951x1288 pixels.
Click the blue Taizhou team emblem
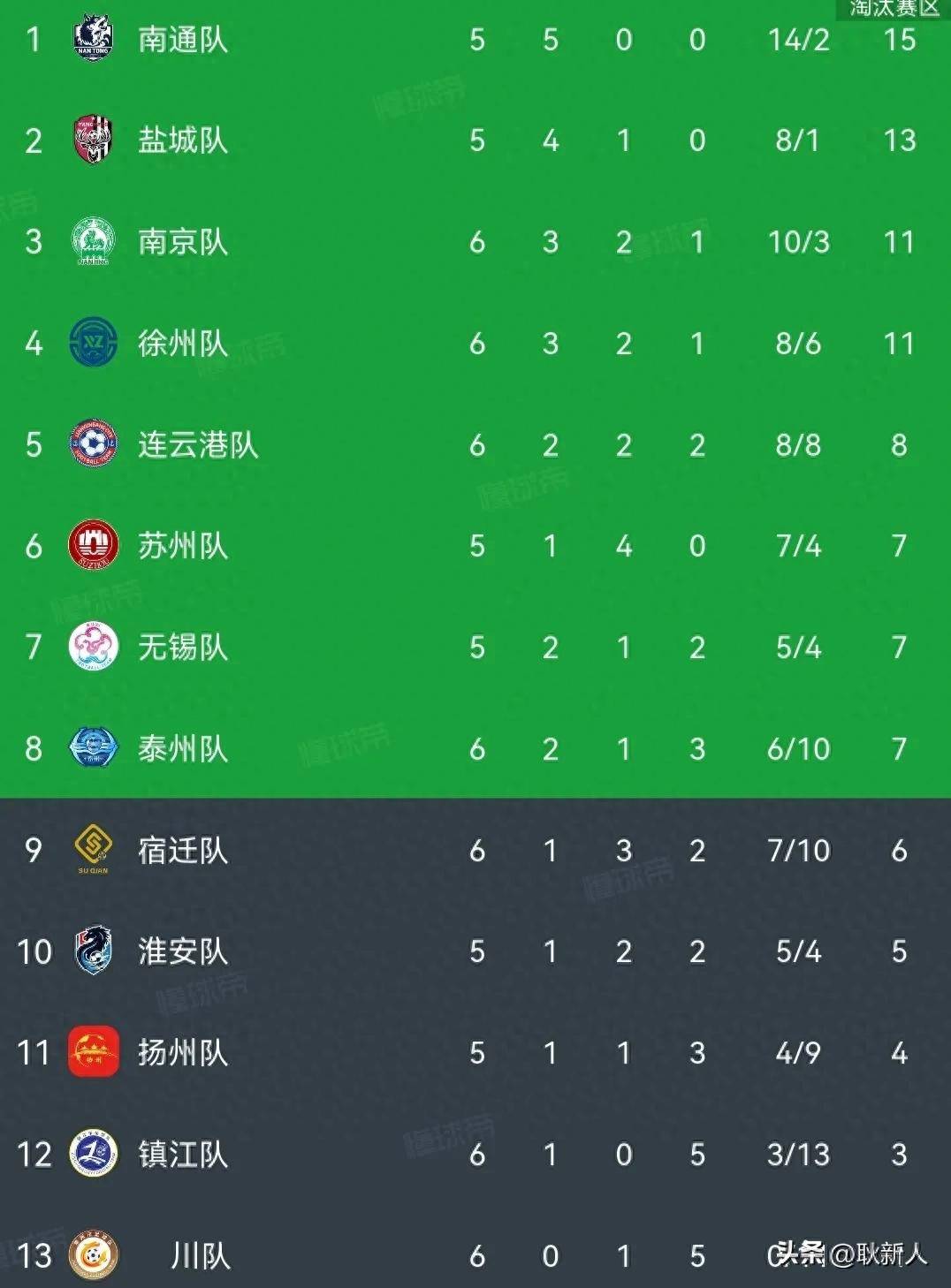click(x=93, y=748)
